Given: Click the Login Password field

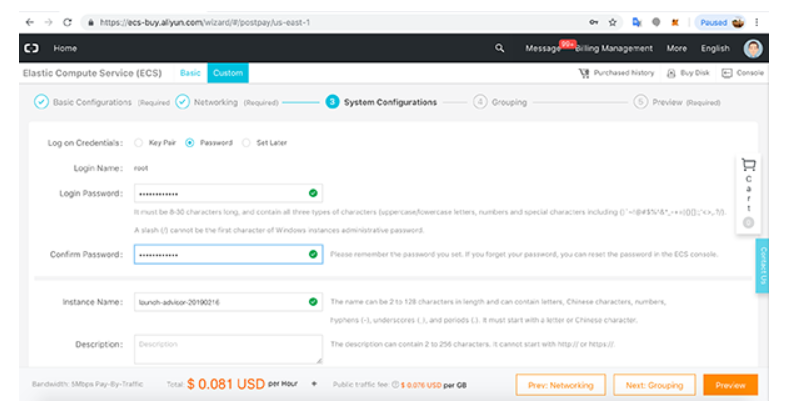Looking at the screenshot, I should (x=228, y=193).
